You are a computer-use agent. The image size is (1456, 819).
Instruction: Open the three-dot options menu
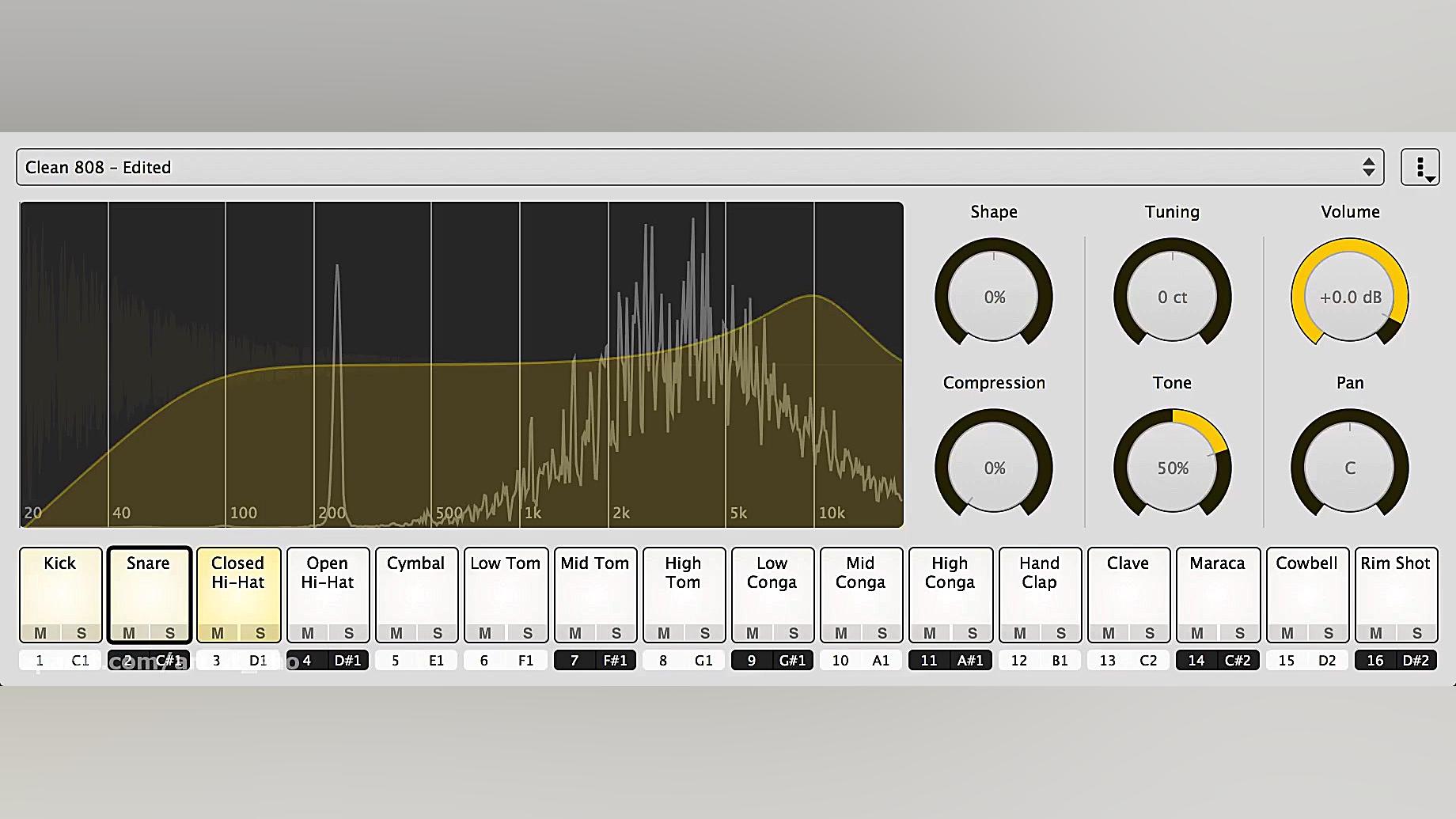[x=1420, y=167]
